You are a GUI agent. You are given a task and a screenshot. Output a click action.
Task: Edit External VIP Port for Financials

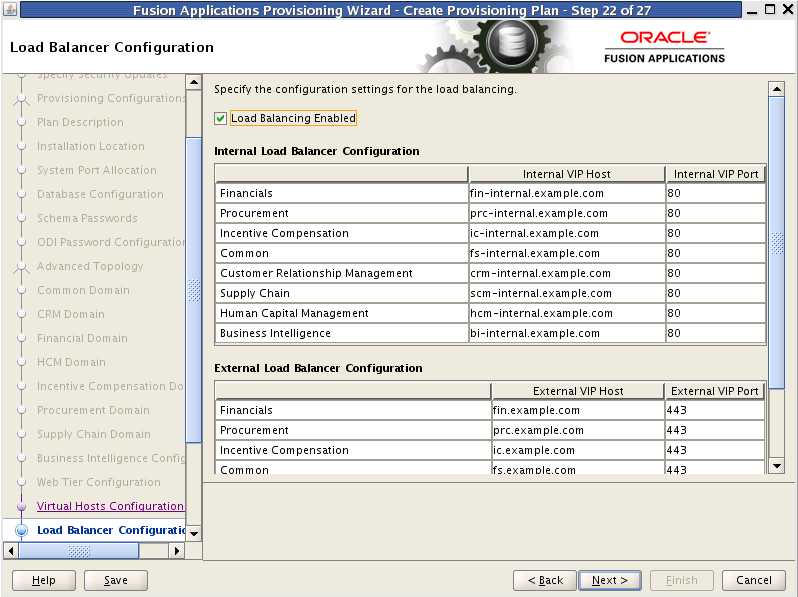point(715,410)
